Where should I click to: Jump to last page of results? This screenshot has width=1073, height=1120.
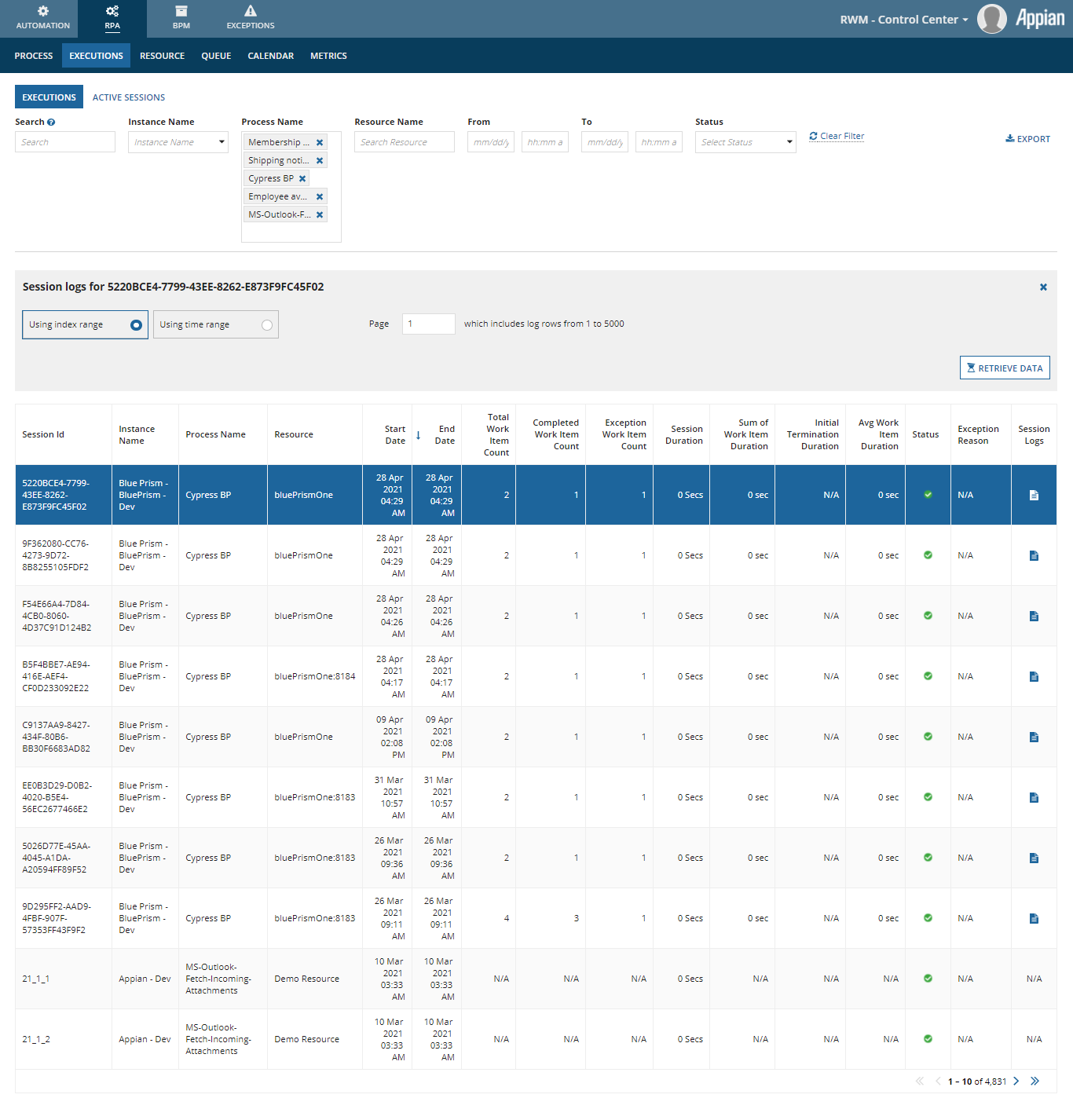pos(1035,1082)
